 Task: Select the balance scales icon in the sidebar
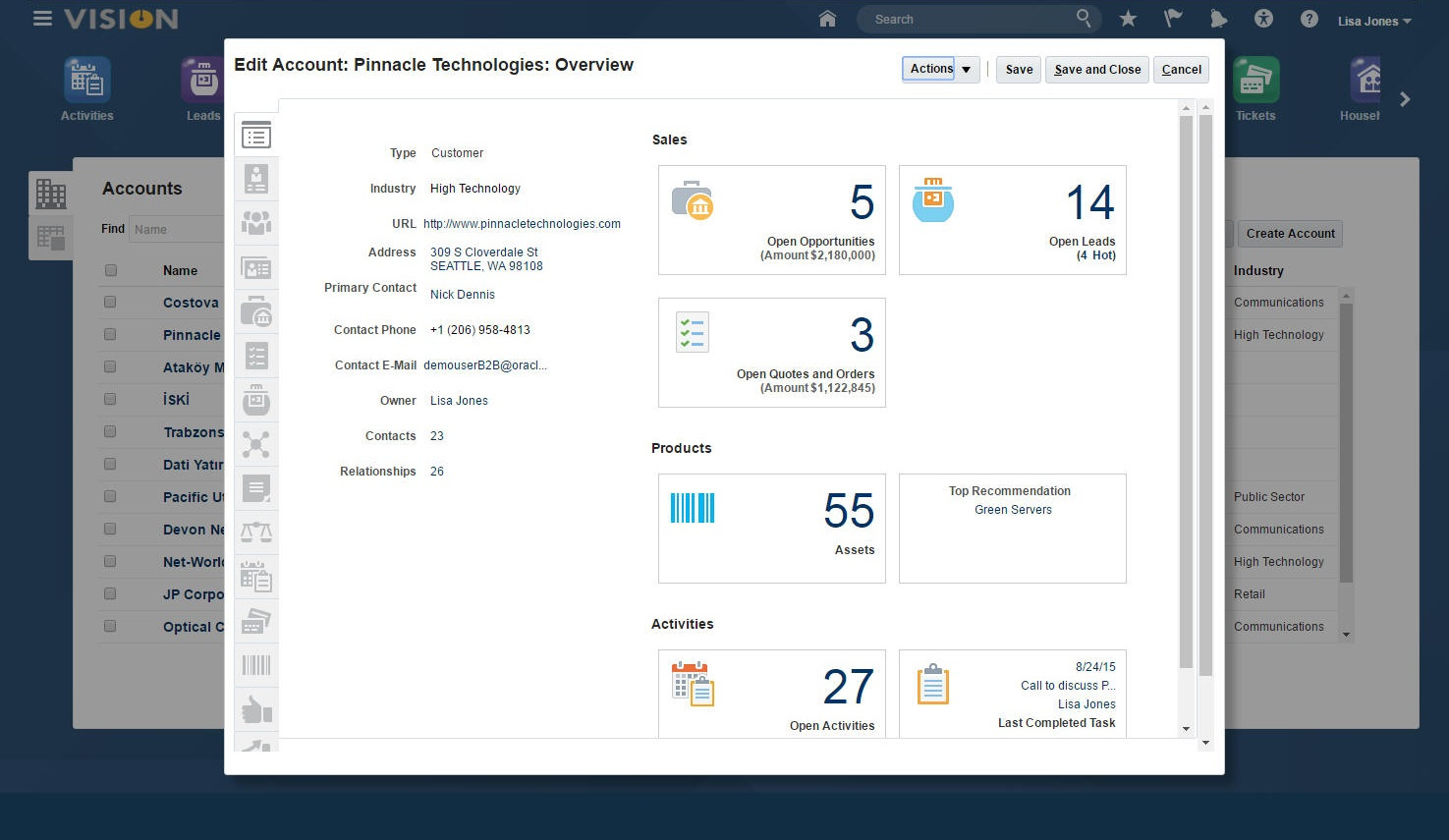[256, 532]
